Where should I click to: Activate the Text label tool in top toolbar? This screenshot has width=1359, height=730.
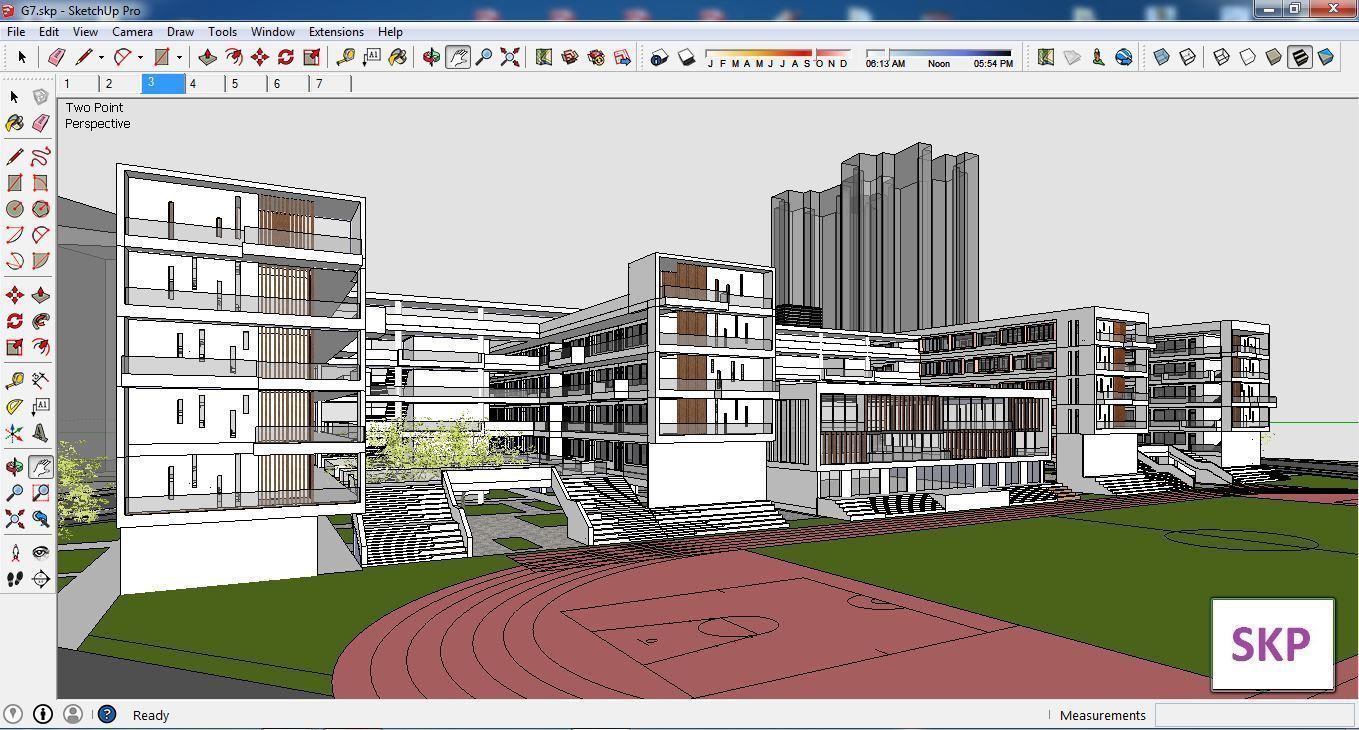click(372, 57)
